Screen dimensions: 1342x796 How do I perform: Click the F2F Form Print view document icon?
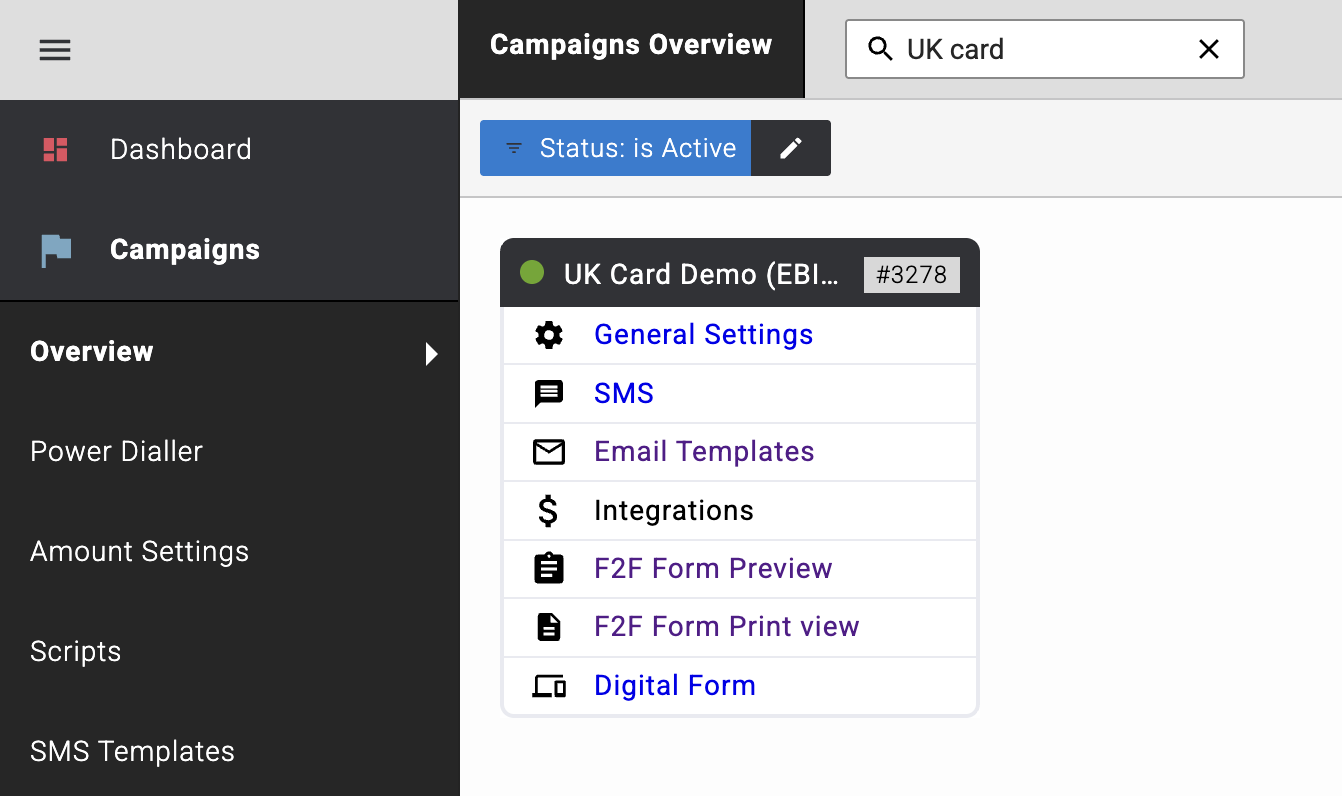(548, 626)
